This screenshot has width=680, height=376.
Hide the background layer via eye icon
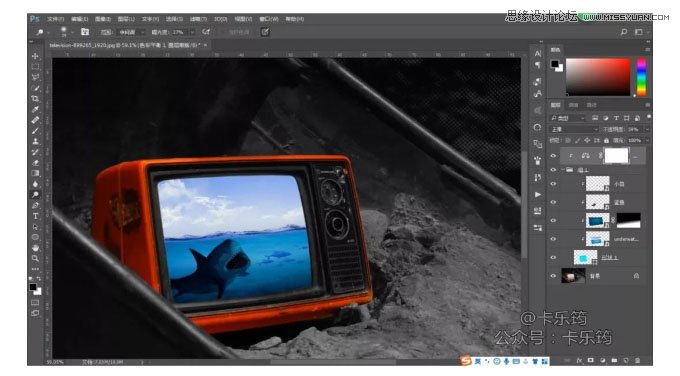(553, 276)
